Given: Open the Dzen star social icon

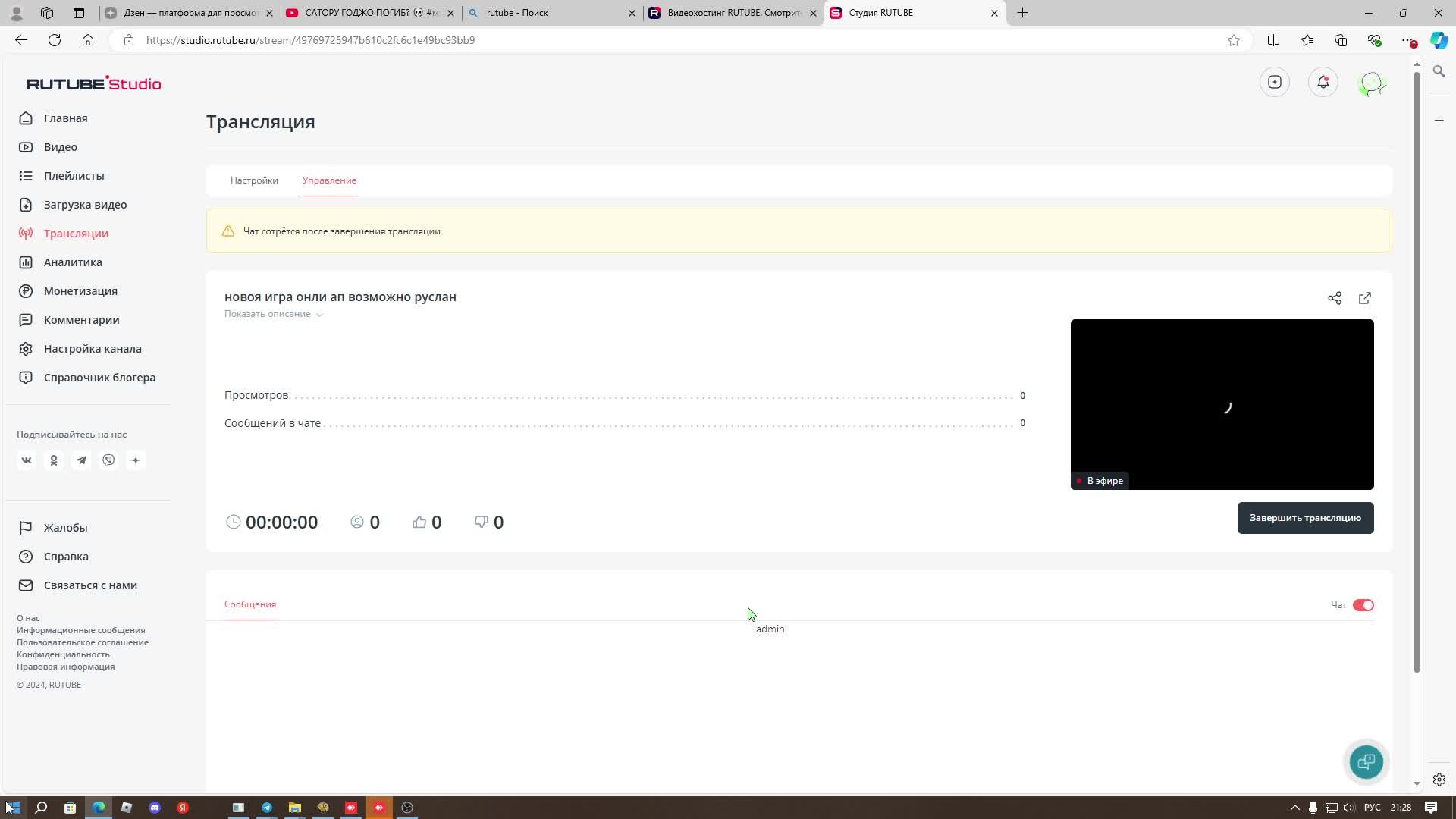Looking at the screenshot, I should [x=136, y=460].
